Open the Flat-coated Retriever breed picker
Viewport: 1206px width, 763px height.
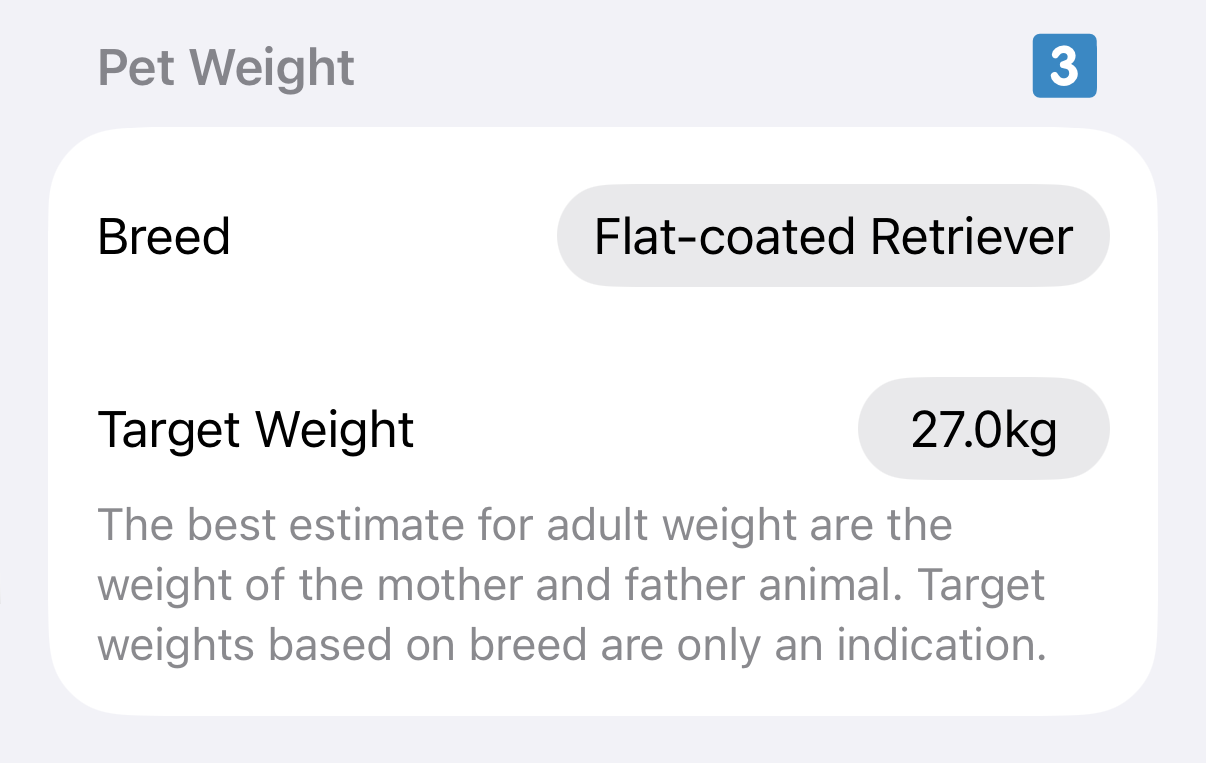coord(832,237)
